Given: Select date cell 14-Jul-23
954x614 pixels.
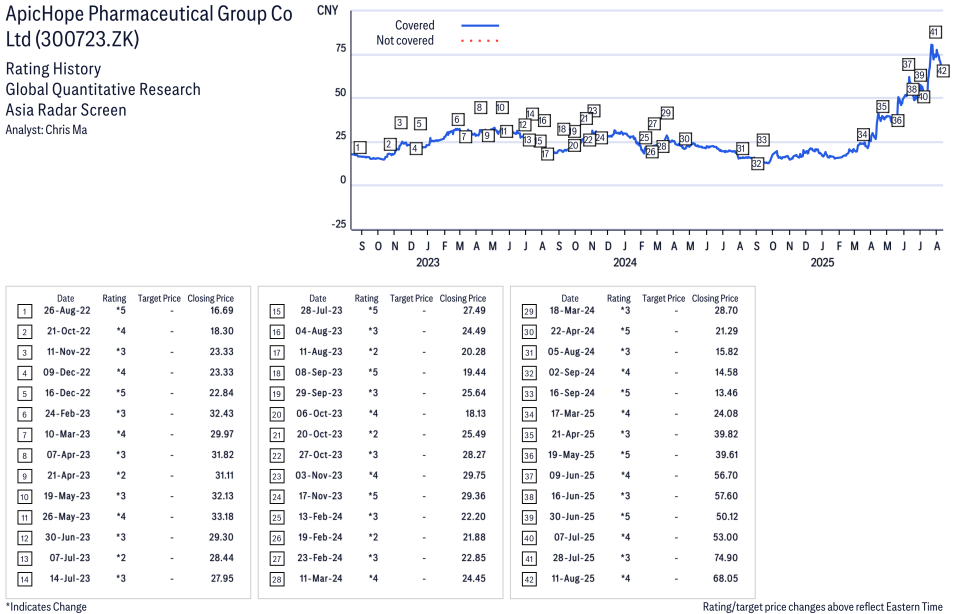Looking at the screenshot, I should [70, 579].
